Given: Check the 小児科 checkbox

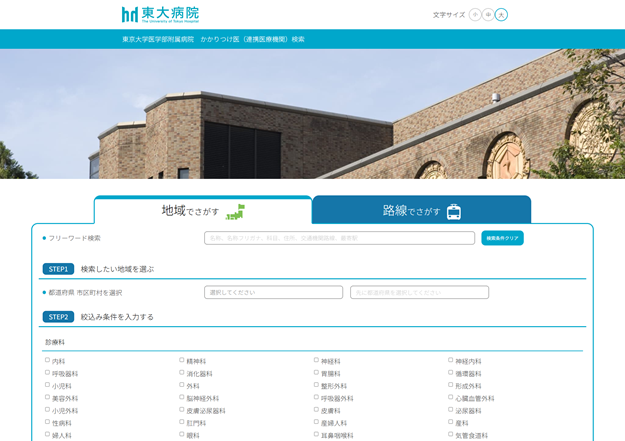Looking at the screenshot, I should 47,385.
